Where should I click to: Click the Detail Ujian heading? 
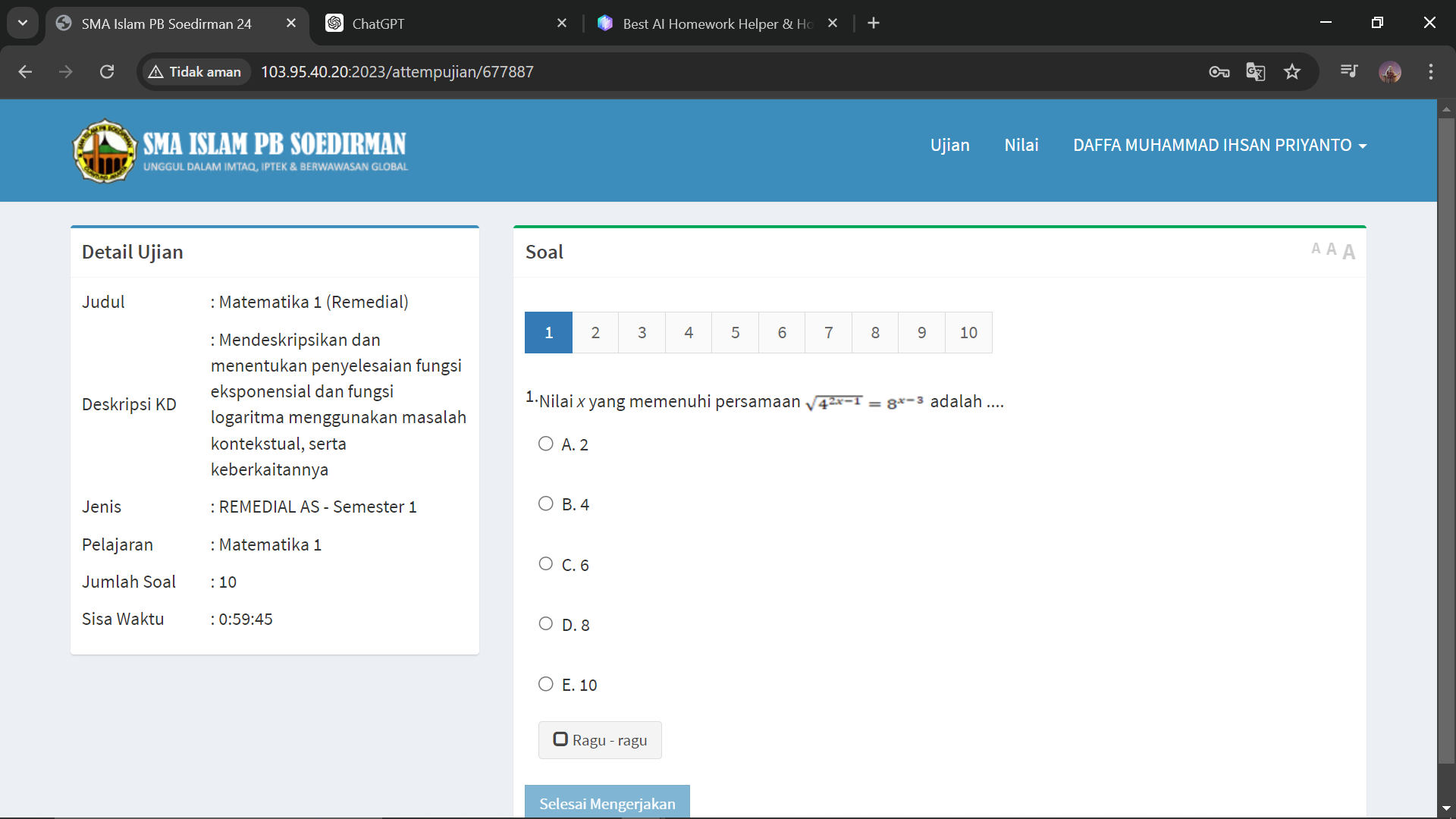[x=133, y=252]
